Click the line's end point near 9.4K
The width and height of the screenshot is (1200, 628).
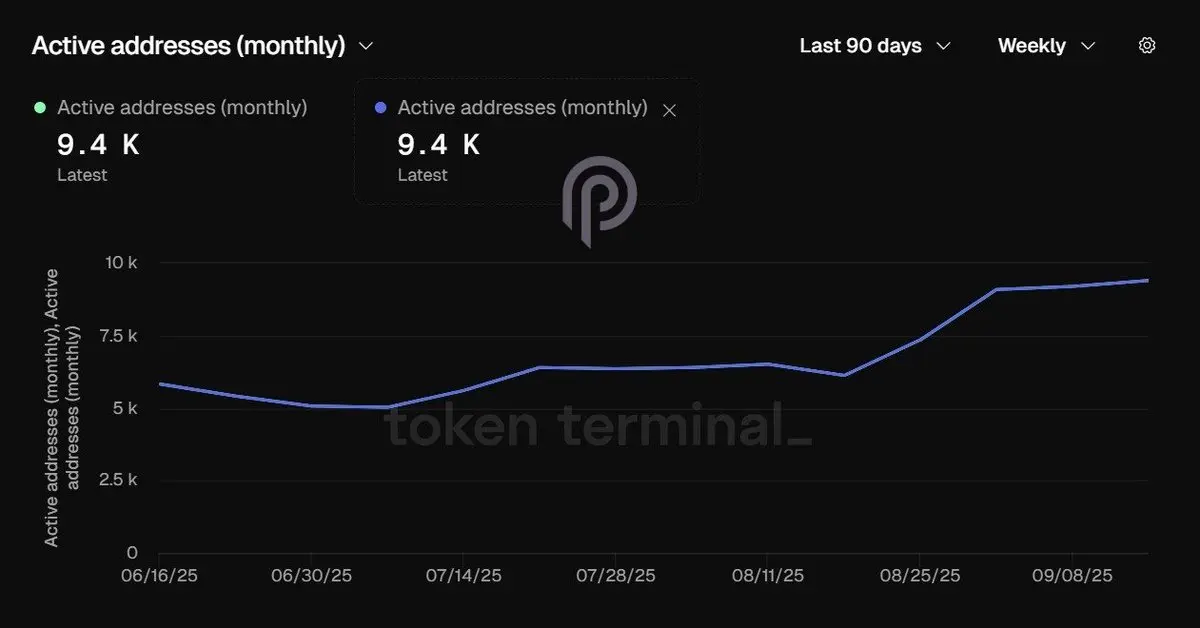pos(1147,280)
